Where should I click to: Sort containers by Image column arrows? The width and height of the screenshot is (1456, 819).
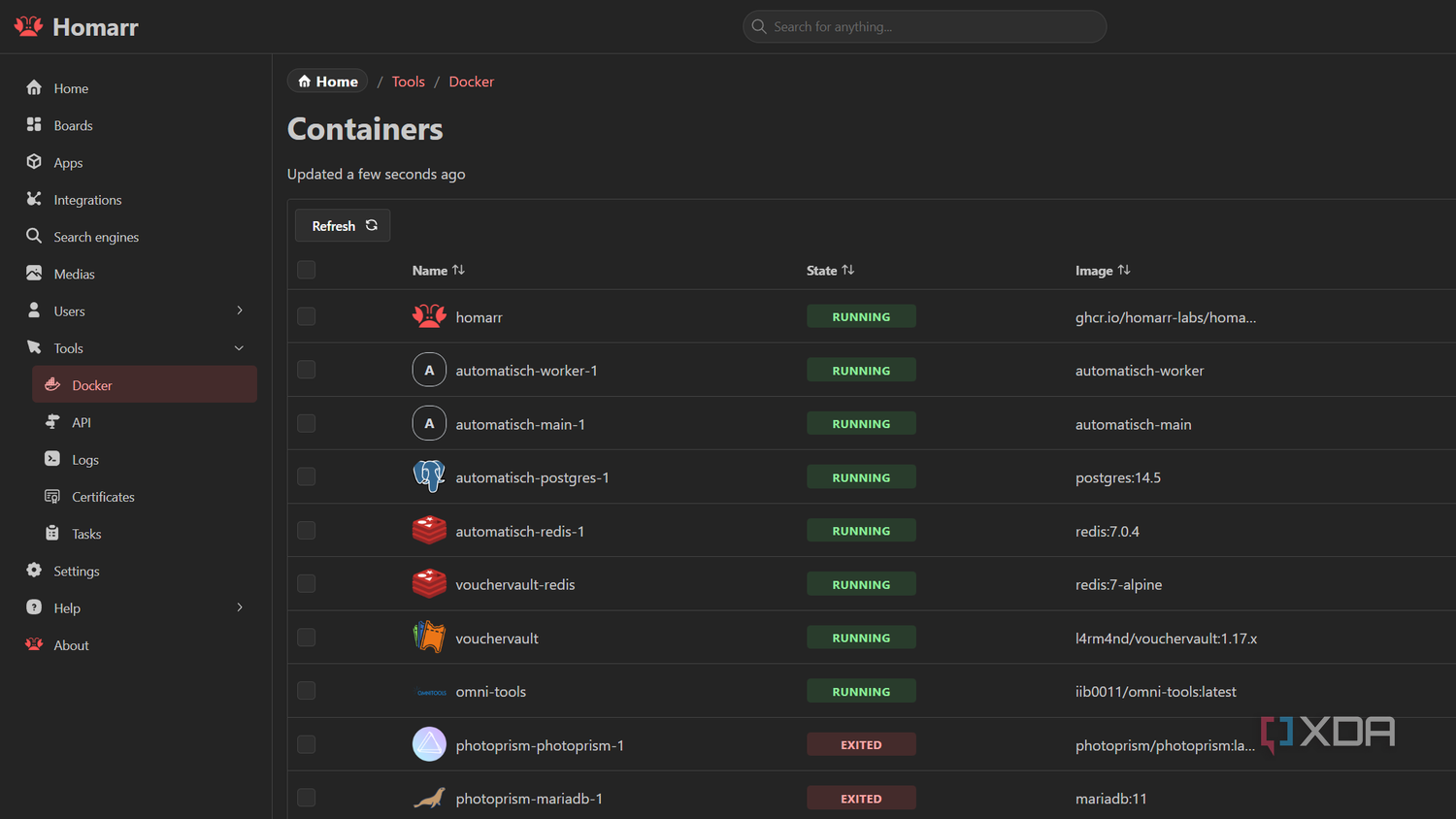(1124, 270)
